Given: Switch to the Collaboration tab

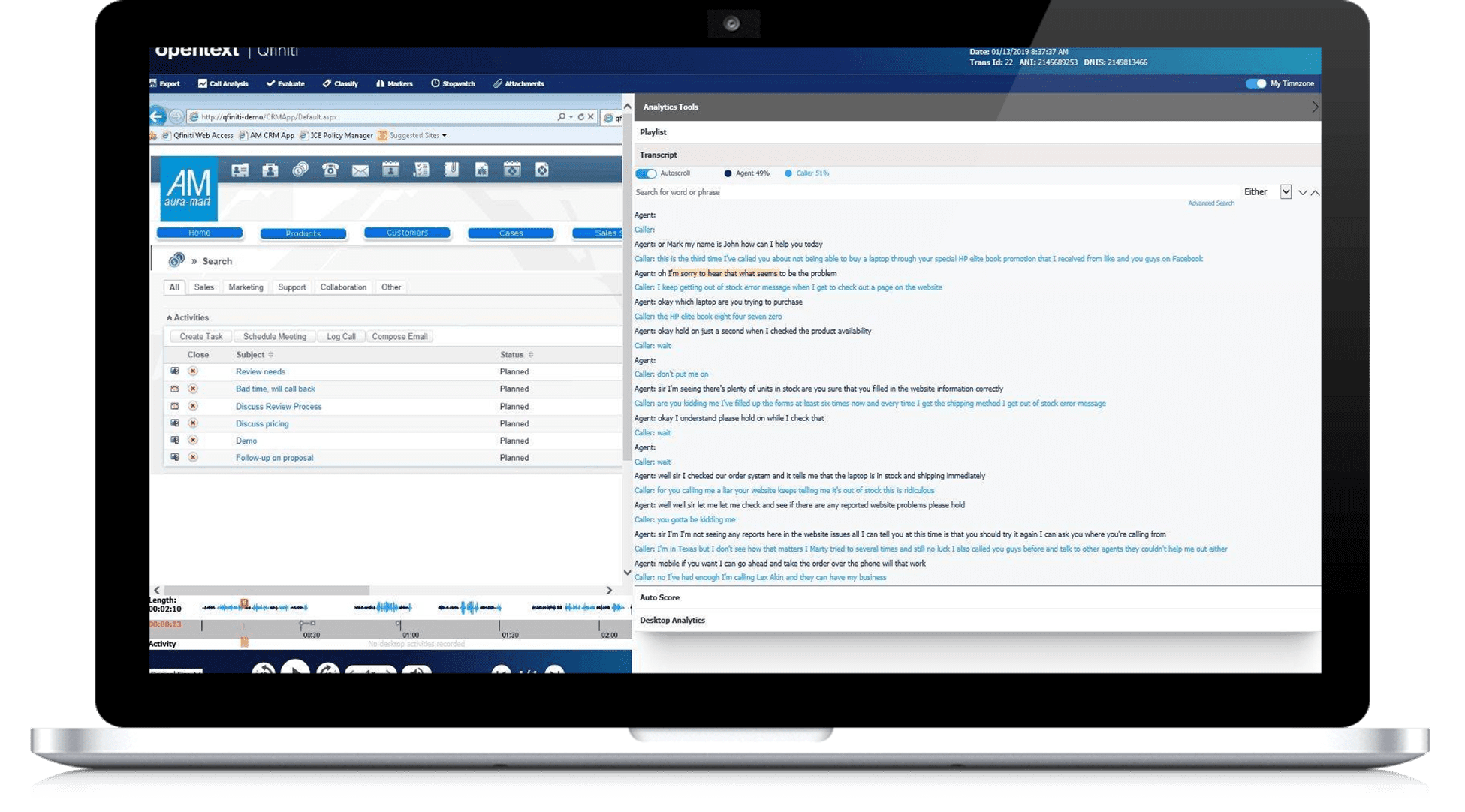Looking at the screenshot, I should coord(343,287).
